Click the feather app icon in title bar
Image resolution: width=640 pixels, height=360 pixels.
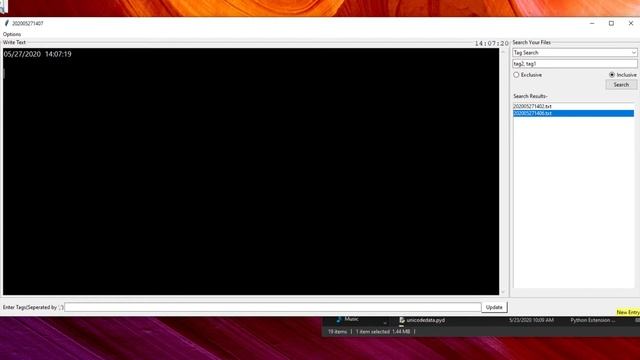pos(7,23)
